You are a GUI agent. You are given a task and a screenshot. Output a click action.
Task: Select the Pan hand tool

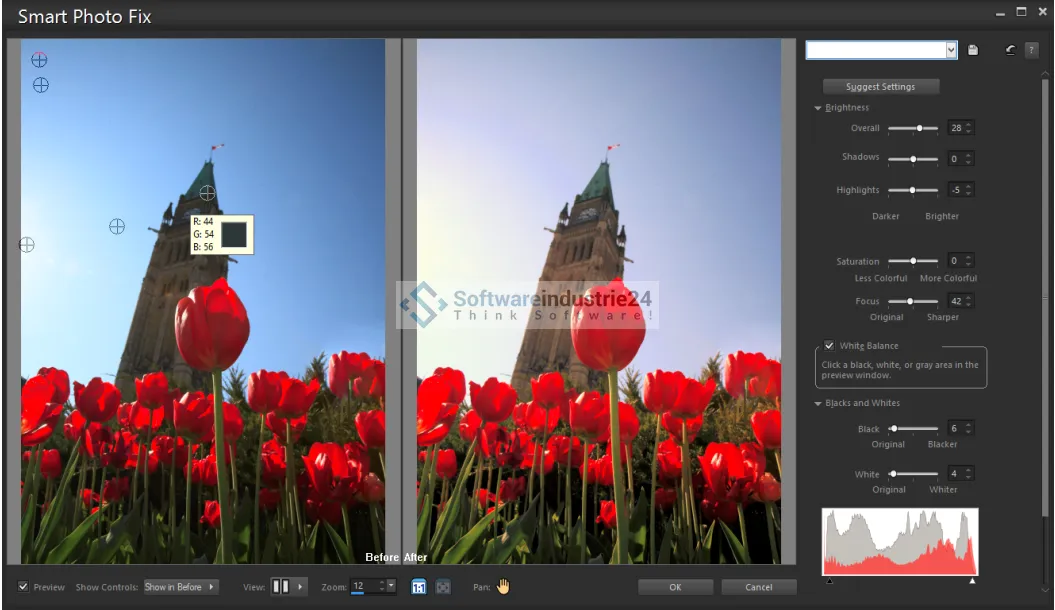(503, 586)
